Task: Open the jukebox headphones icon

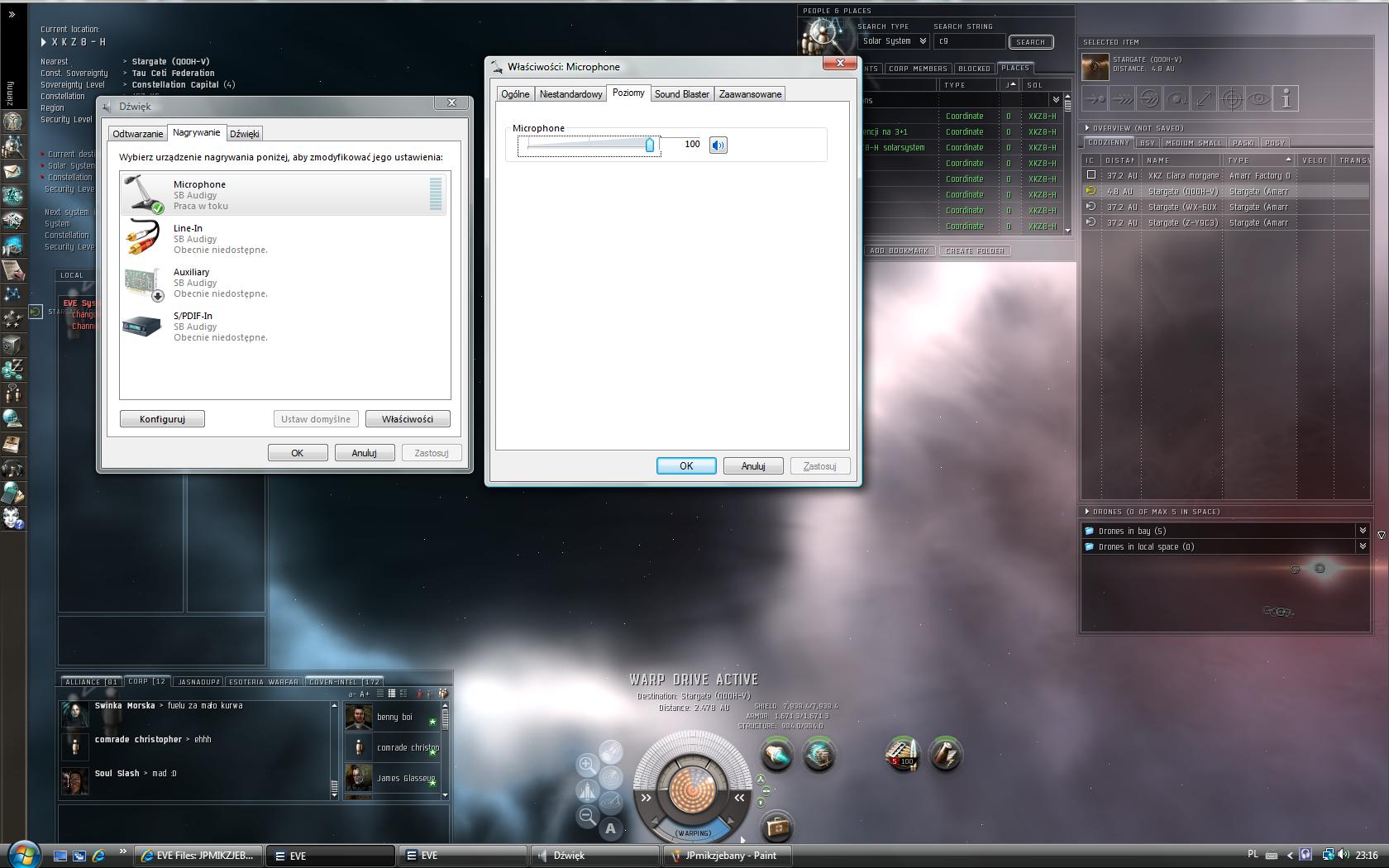Action: click(x=12, y=468)
